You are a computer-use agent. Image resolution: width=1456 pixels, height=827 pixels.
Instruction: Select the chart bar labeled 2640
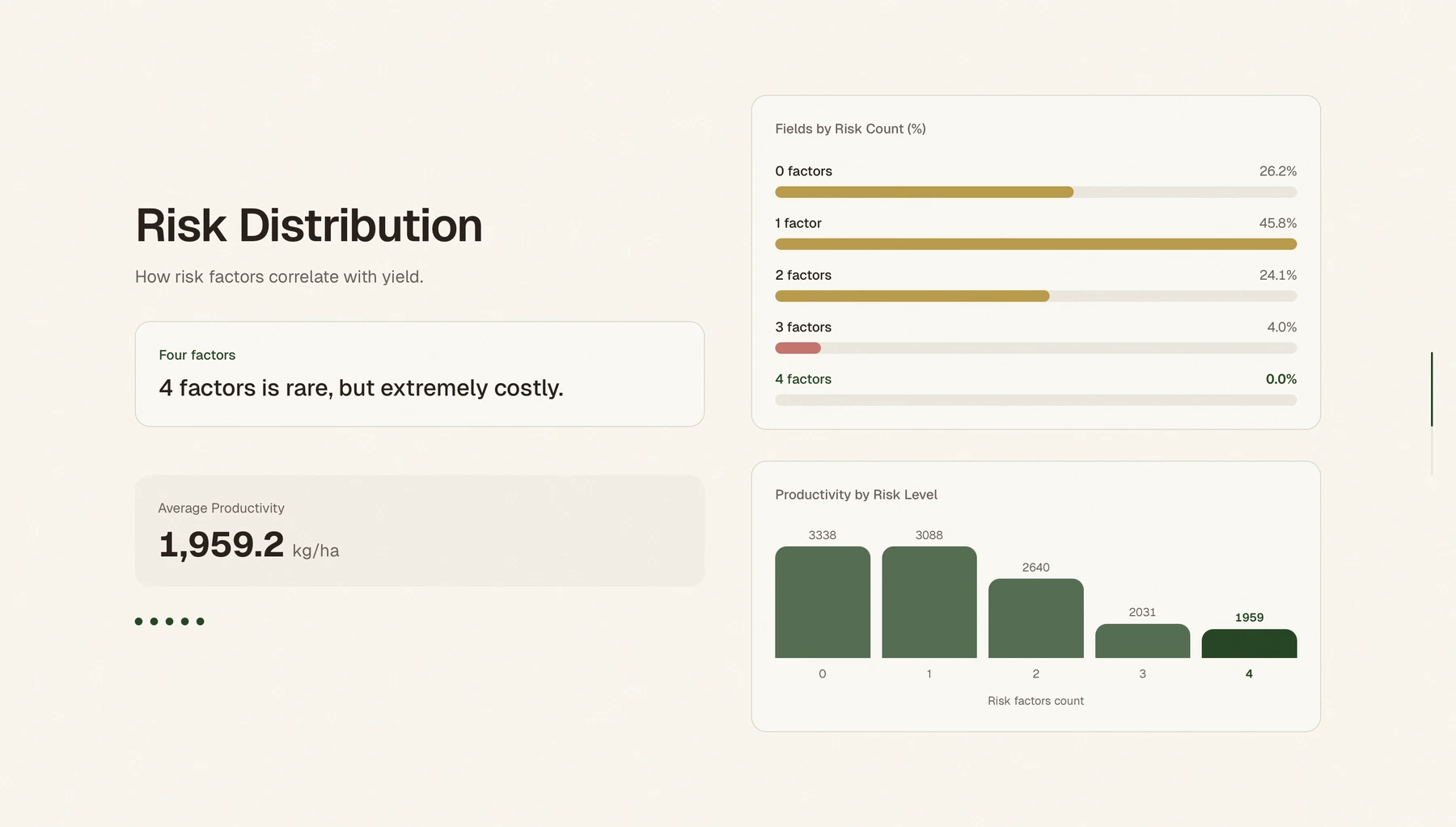tap(1036, 618)
